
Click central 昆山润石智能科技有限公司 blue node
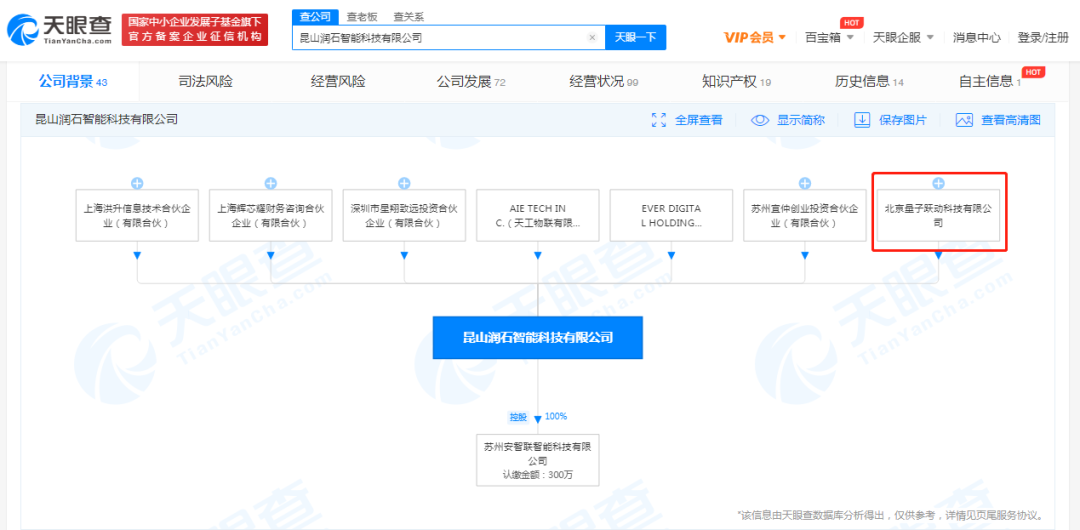pyautogui.click(x=538, y=338)
